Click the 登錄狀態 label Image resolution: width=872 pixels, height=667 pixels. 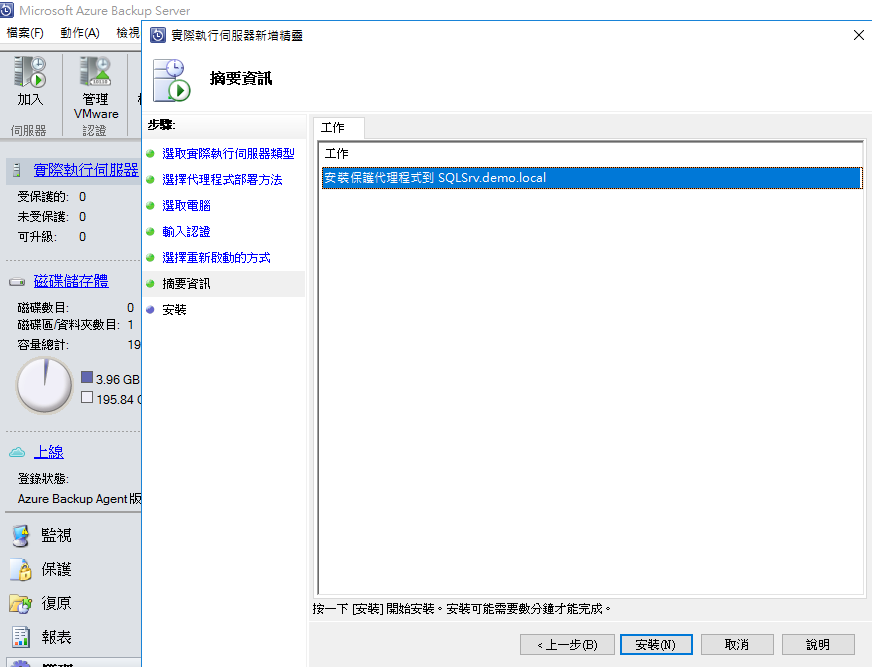(43, 479)
